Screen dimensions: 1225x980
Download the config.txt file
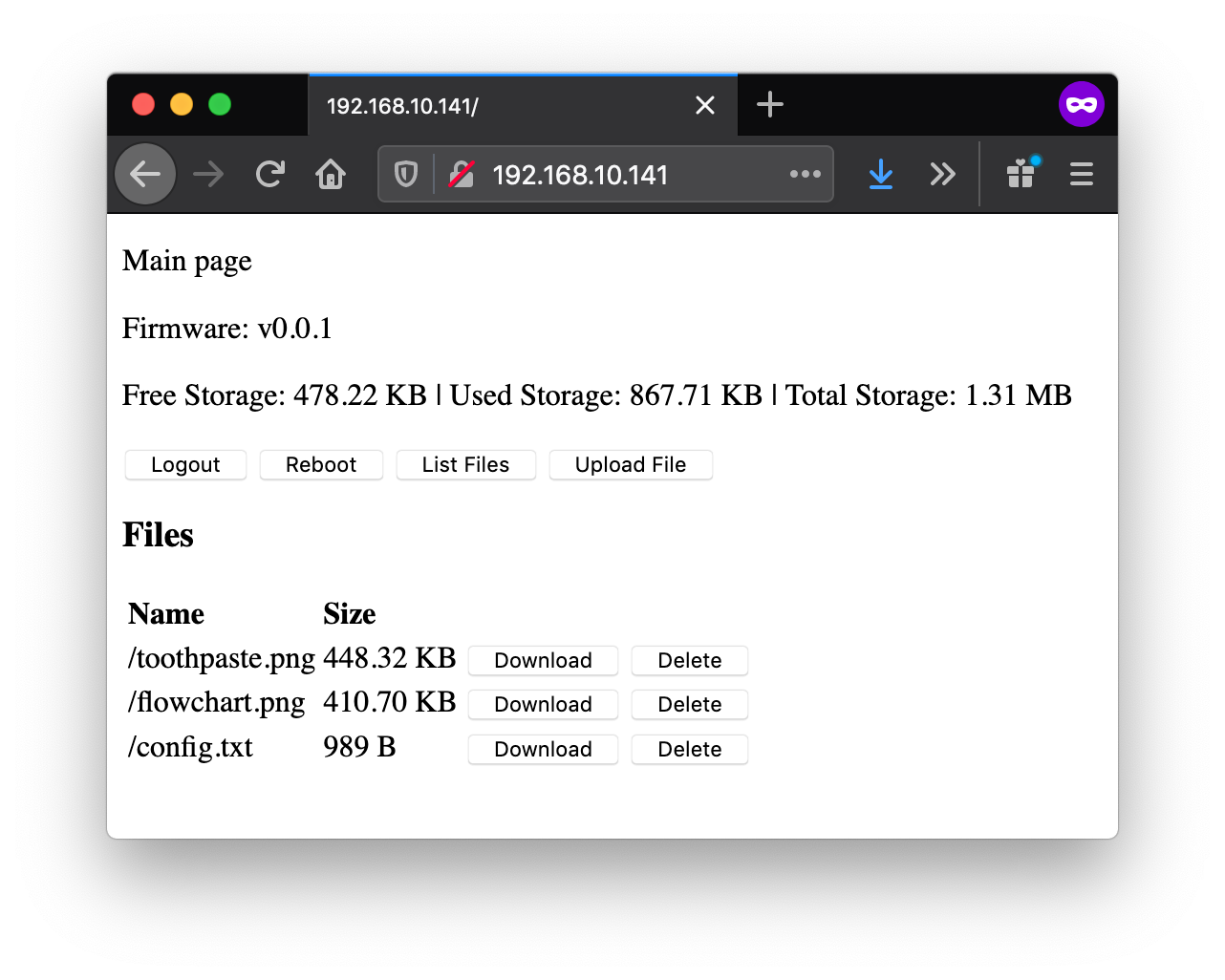[543, 750]
